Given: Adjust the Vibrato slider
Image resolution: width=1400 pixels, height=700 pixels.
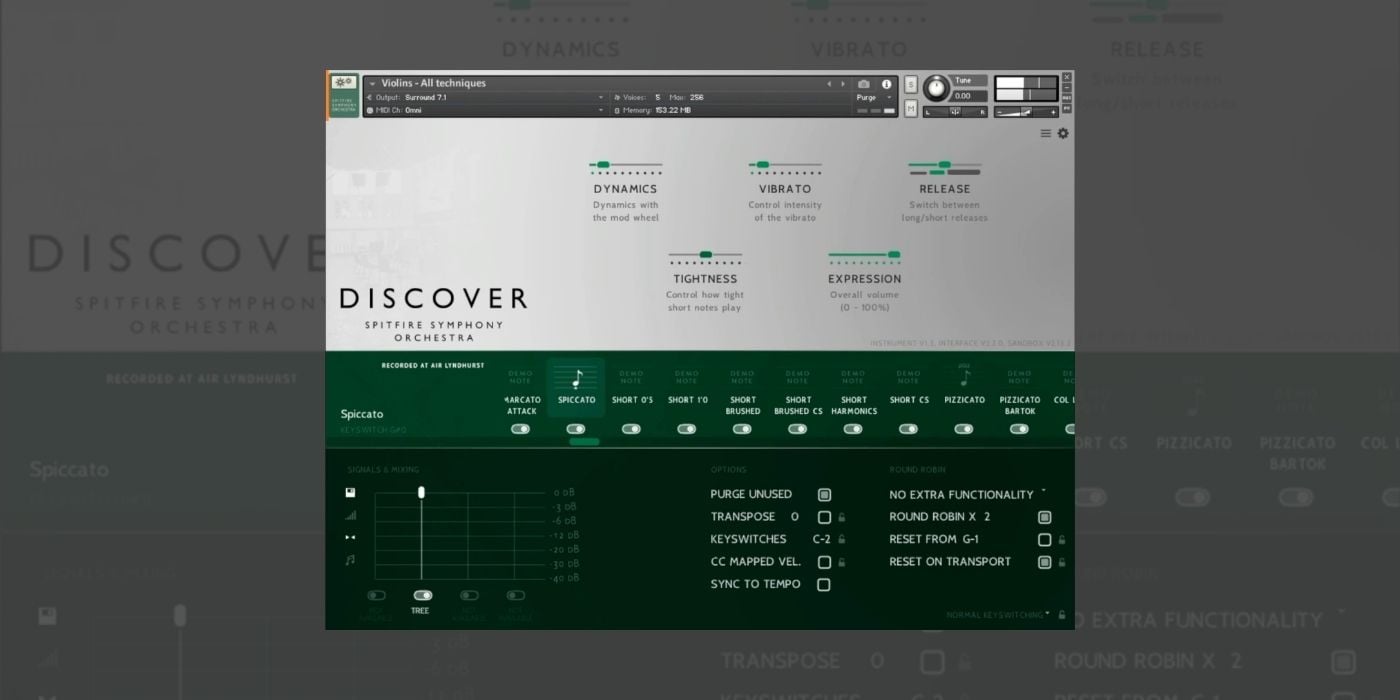Looking at the screenshot, I should click(x=785, y=165).
